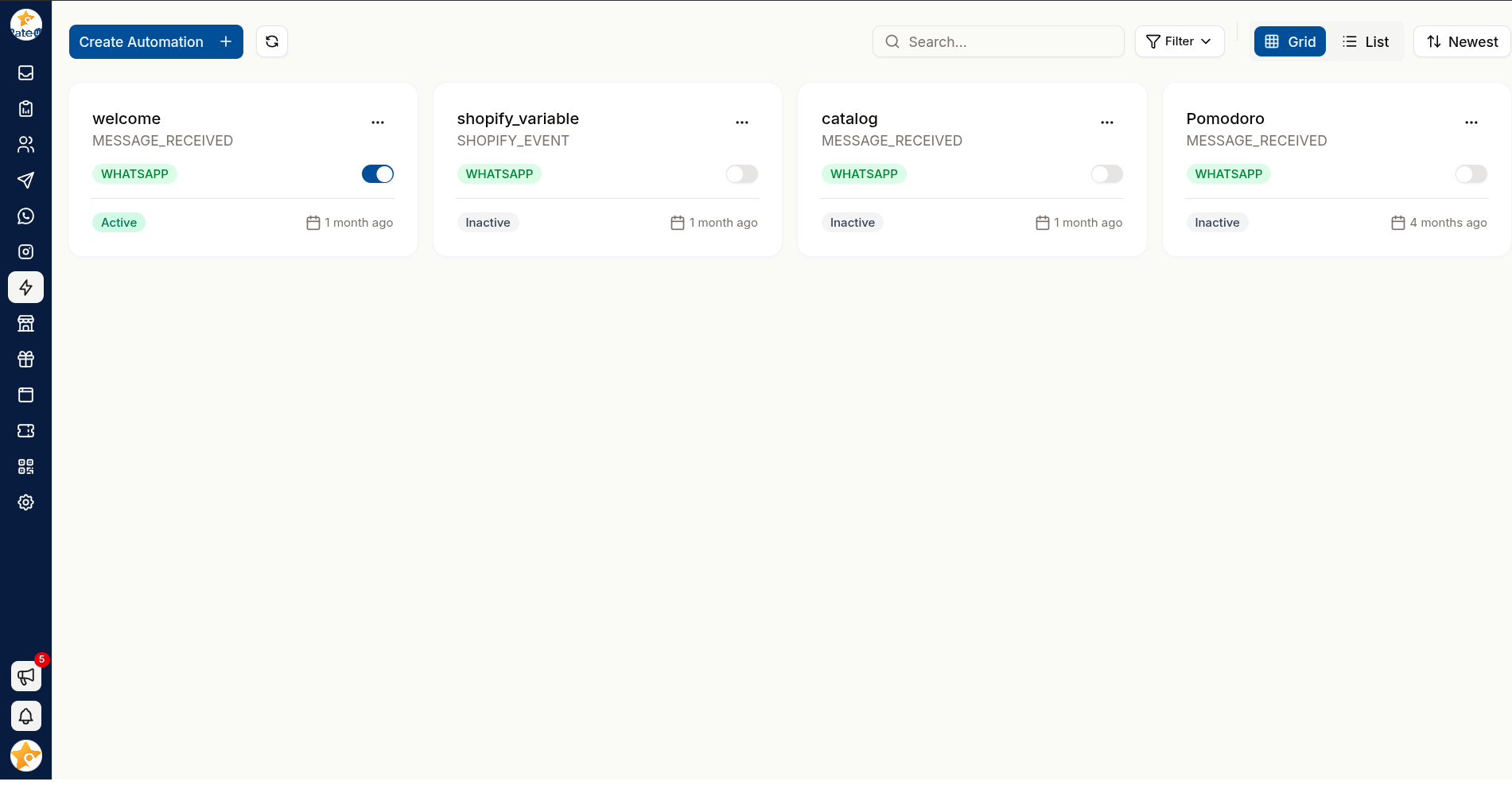Image resolution: width=1512 pixels, height=797 pixels.
Task: Click SHOPIFY_EVENT trigger text
Action: 513,141
